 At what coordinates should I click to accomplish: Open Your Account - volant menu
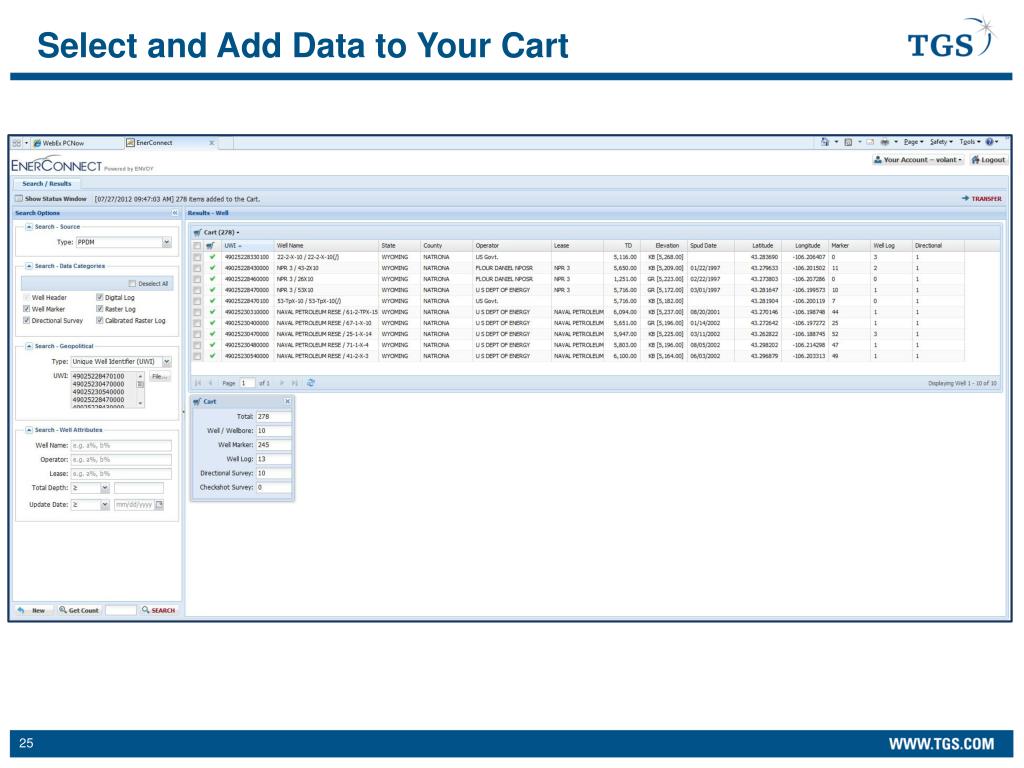918,160
